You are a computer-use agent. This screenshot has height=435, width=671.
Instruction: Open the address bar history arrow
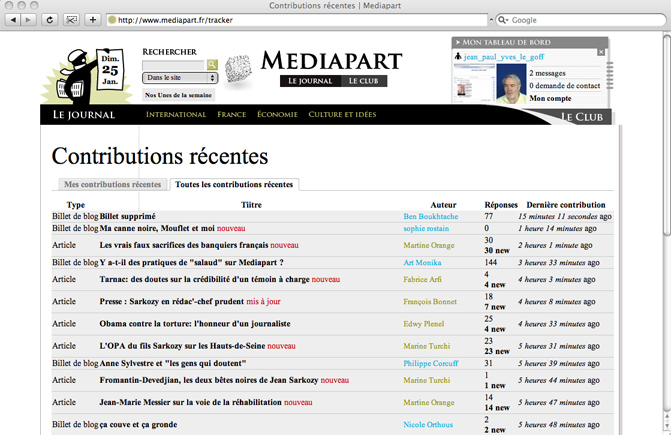(x=491, y=20)
